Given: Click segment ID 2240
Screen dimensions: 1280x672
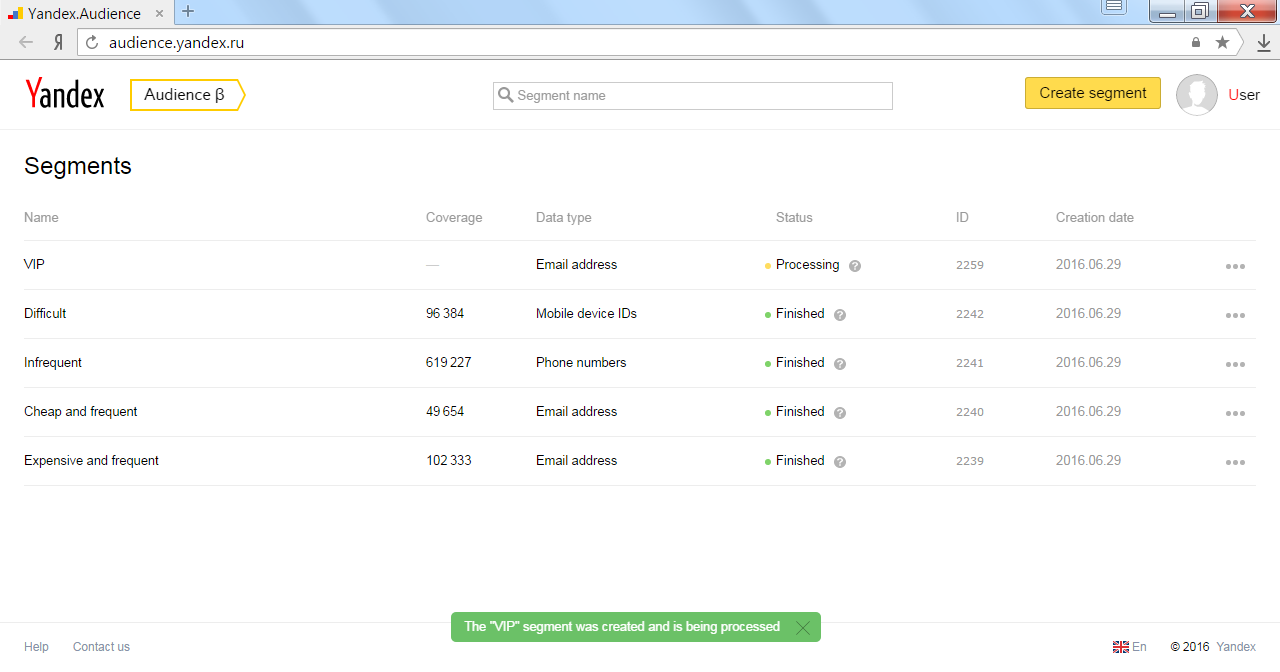Looking at the screenshot, I should coord(970,412).
